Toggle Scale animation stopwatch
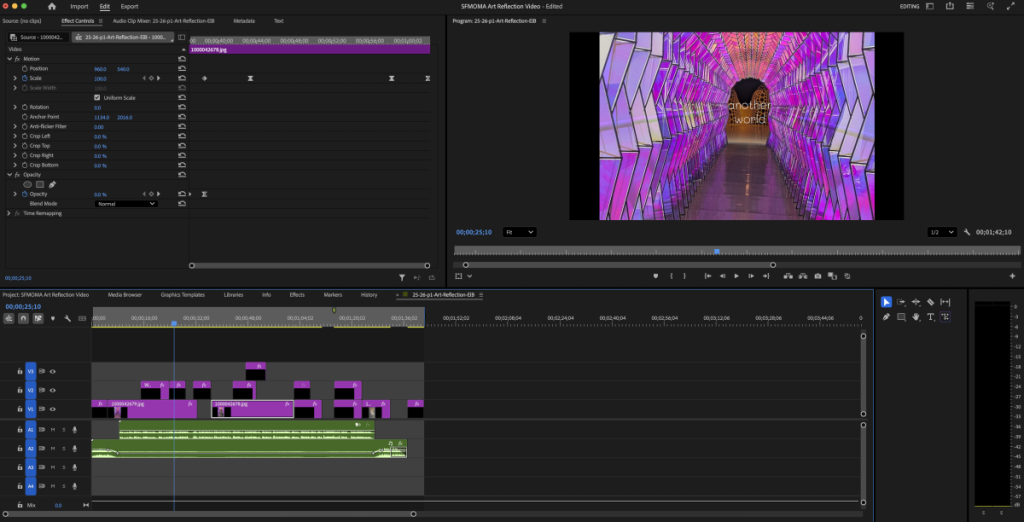 tap(25, 78)
